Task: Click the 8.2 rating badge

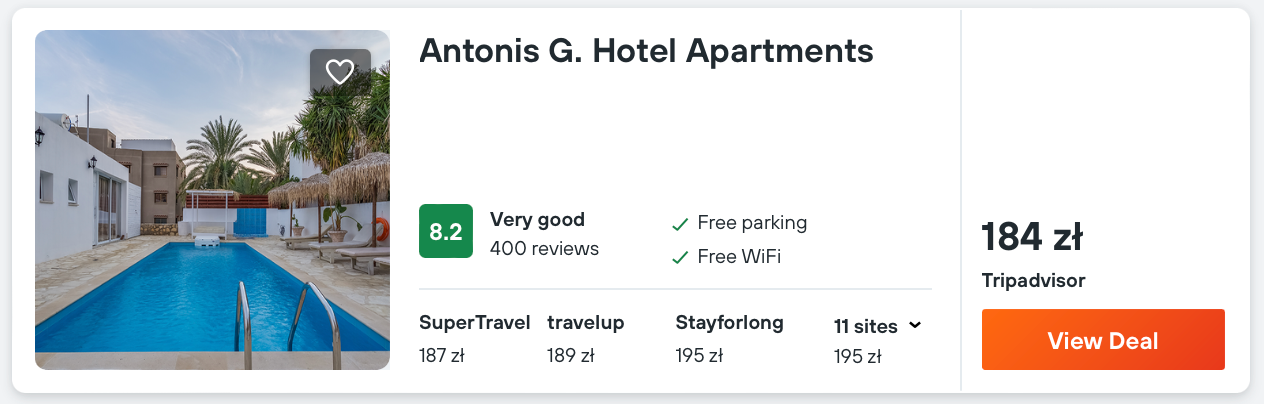Action: tap(445, 231)
